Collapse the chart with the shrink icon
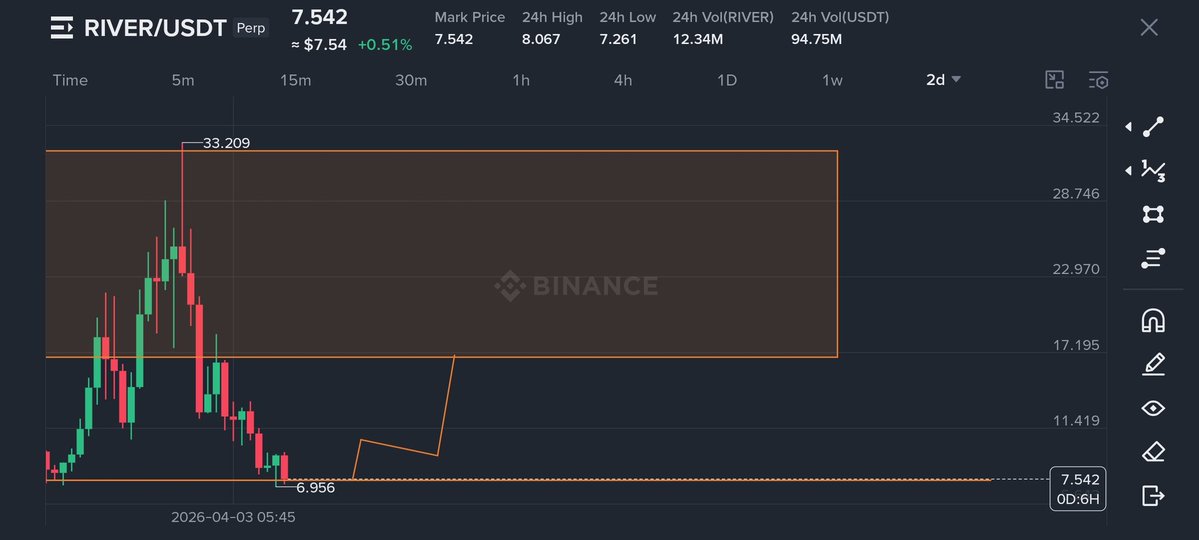 click(x=1054, y=80)
